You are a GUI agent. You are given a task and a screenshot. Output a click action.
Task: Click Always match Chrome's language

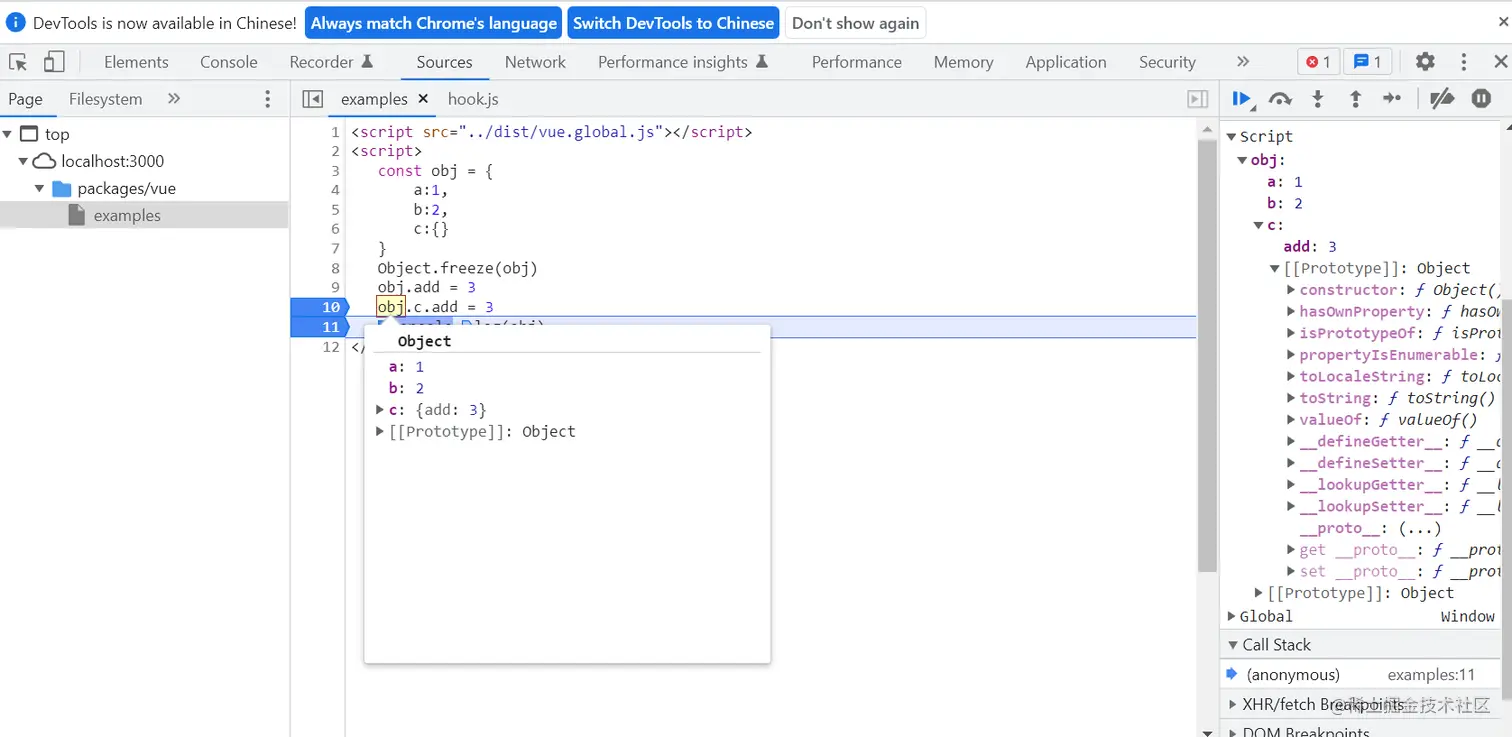[433, 23]
